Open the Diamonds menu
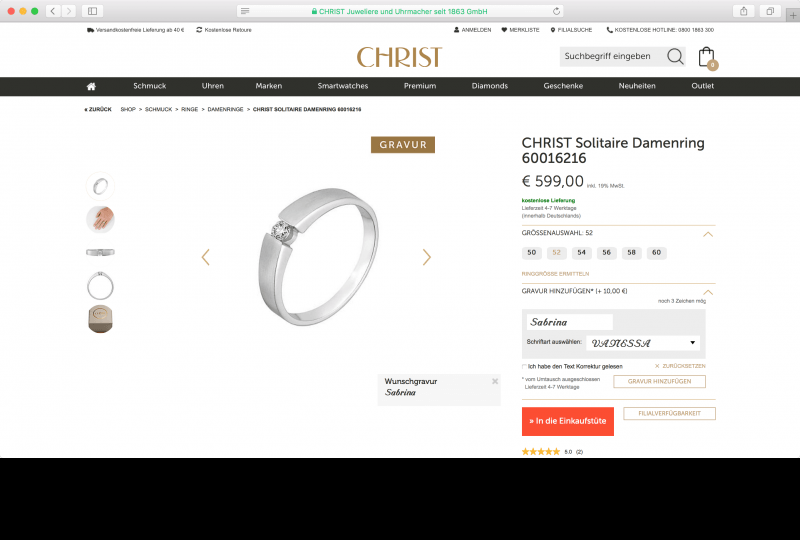Image resolution: width=800 pixels, height=540 pixels. point(489,86)
